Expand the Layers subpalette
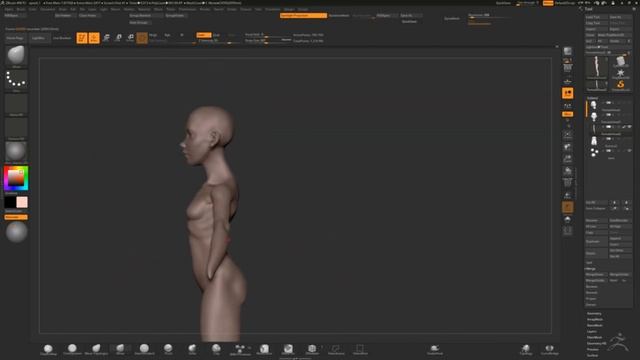640x360 pixels. (592, 331)
